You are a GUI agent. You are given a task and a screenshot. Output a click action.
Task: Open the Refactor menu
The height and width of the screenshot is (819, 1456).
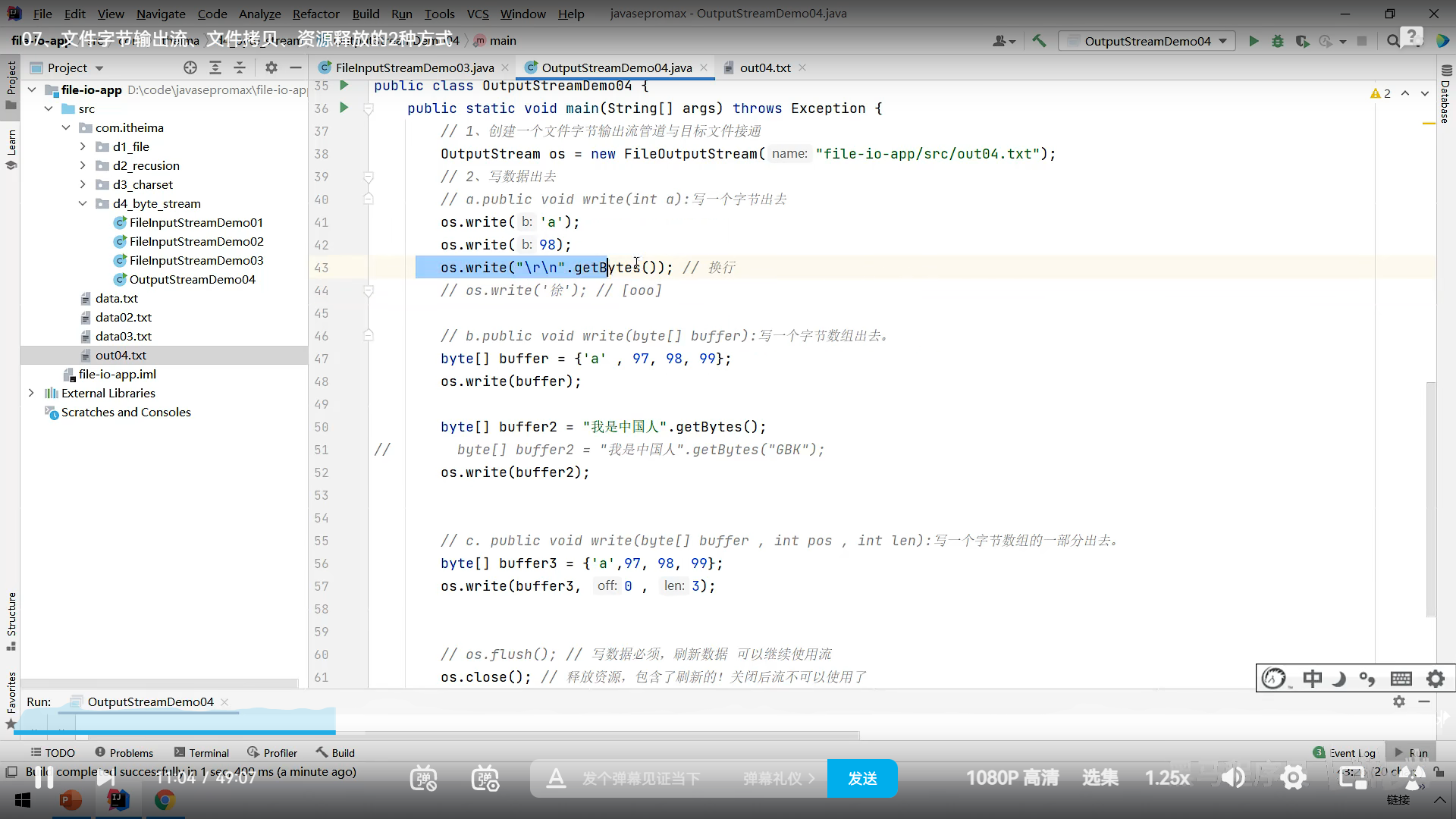click(315, 14)
